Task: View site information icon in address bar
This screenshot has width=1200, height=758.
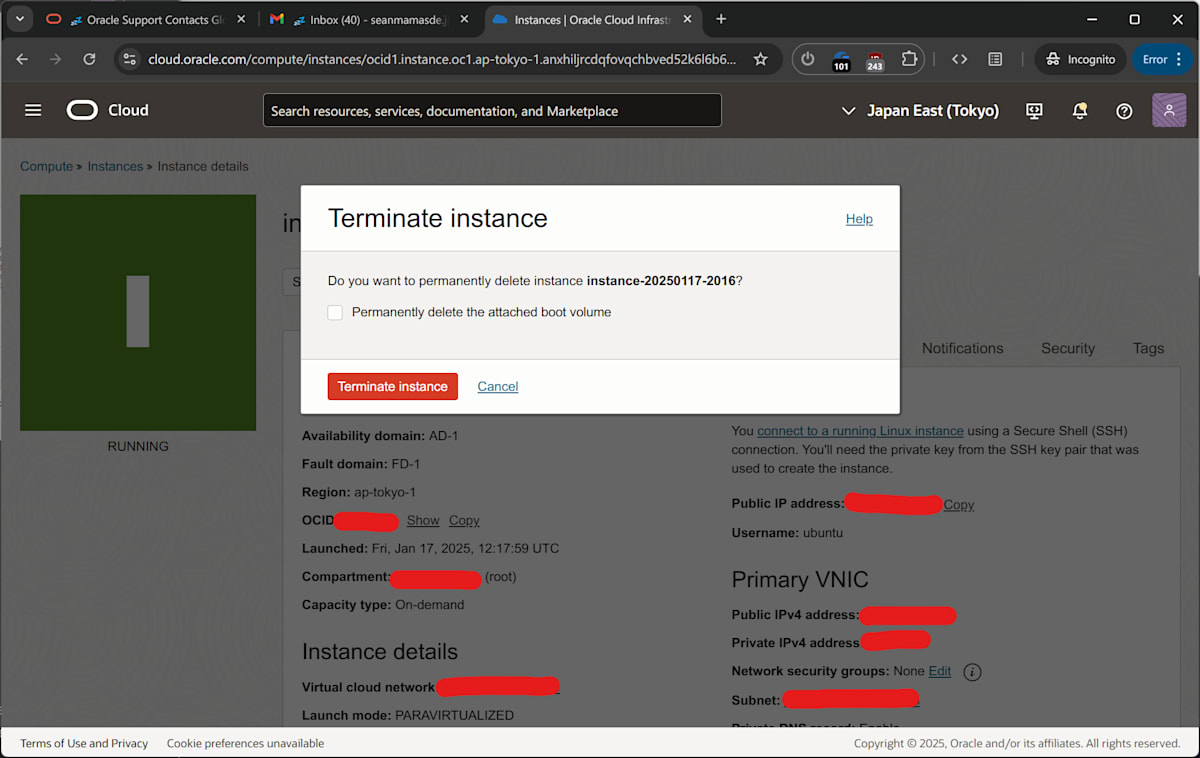Action: point(129,59)
